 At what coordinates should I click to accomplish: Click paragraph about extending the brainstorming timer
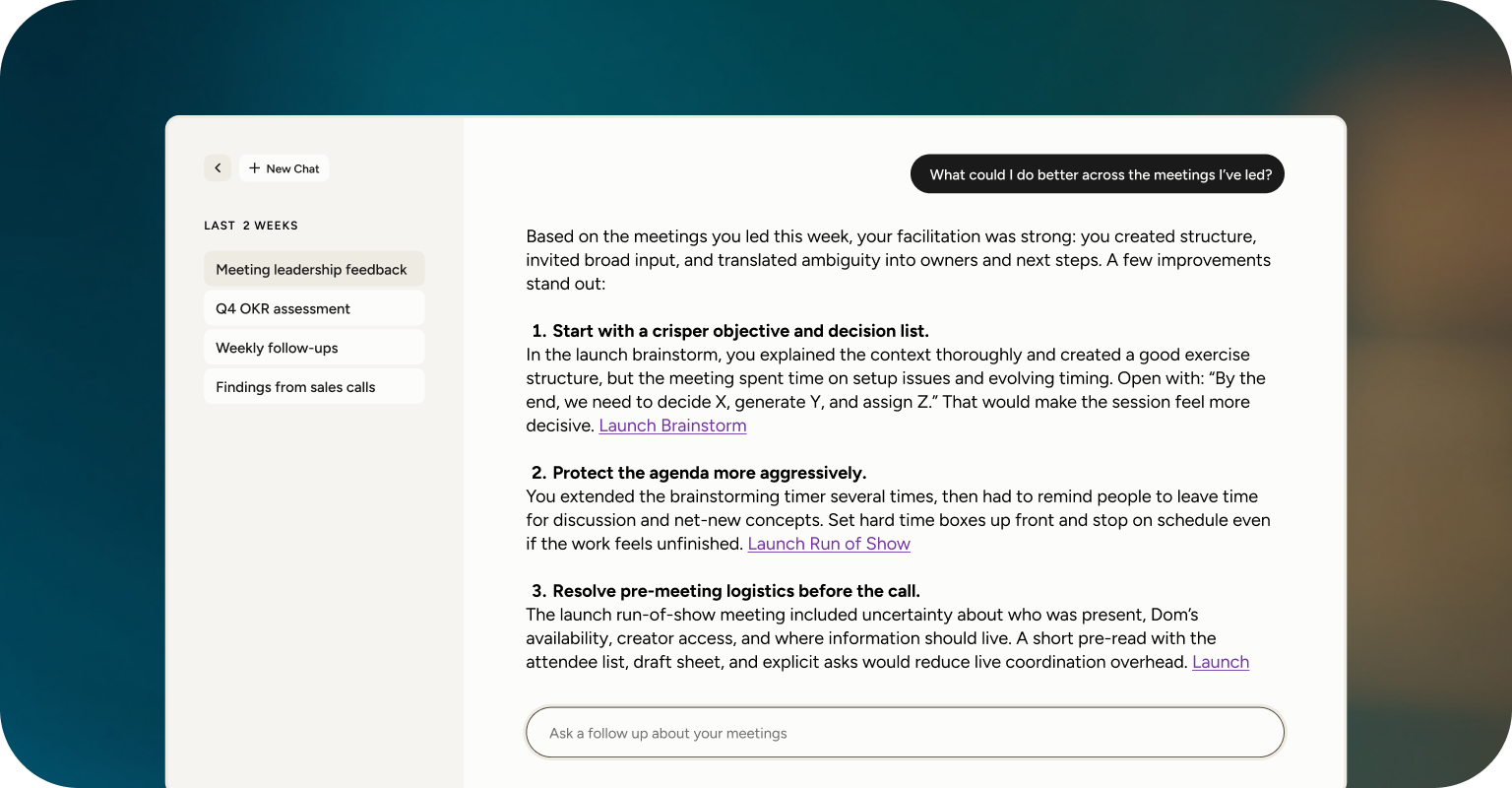(x=898, y=520)
